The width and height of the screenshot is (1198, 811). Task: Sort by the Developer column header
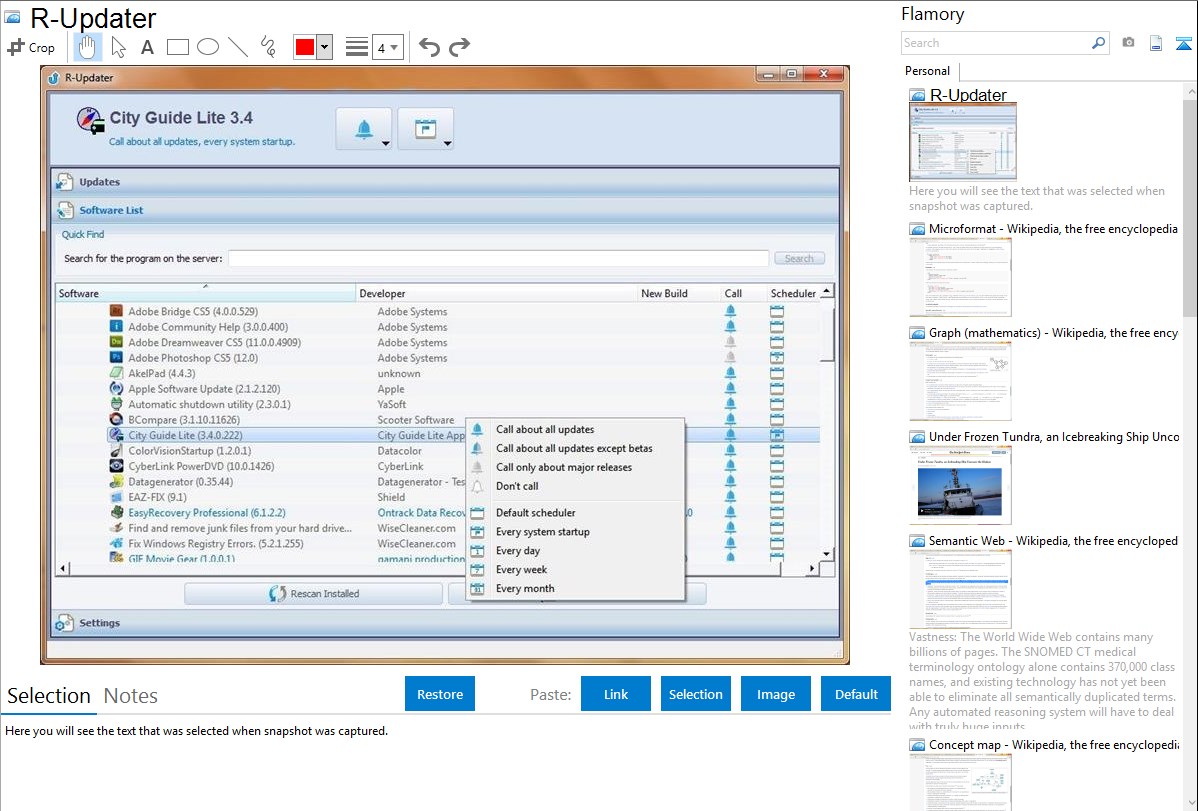tap(497, 293)
